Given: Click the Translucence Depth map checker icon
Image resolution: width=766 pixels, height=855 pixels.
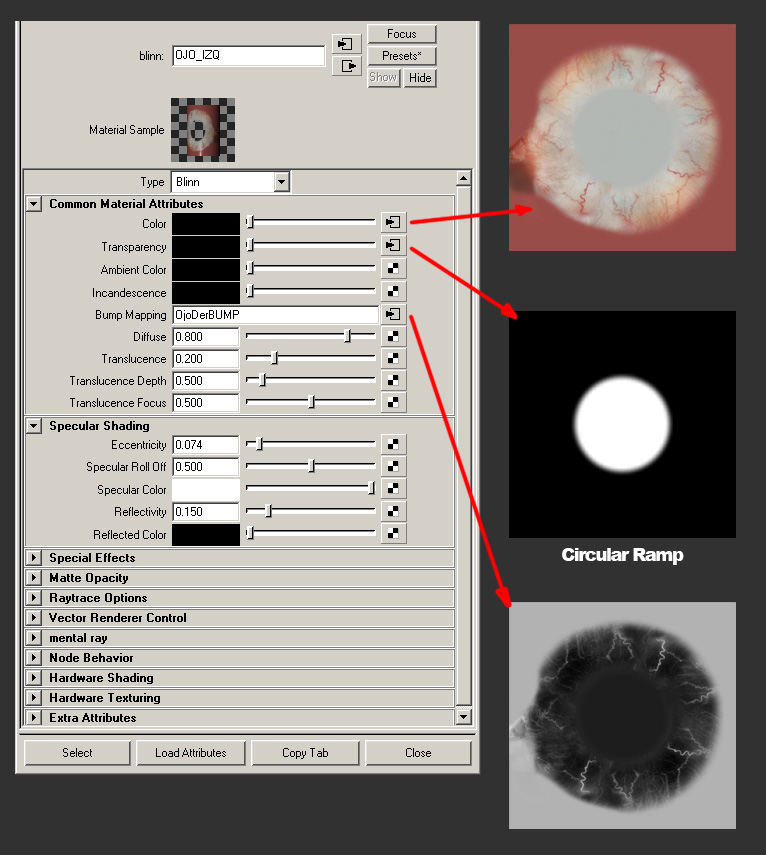Looking at the screenshot, I should tap(393, 380).
